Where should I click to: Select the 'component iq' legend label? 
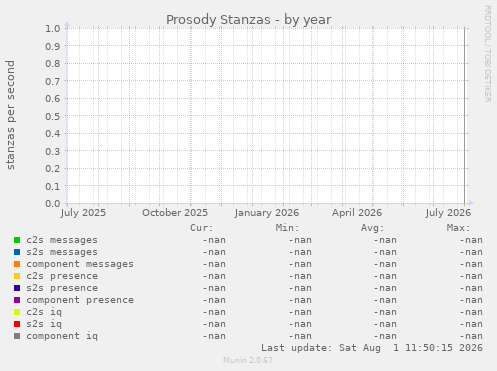[62, 336]
